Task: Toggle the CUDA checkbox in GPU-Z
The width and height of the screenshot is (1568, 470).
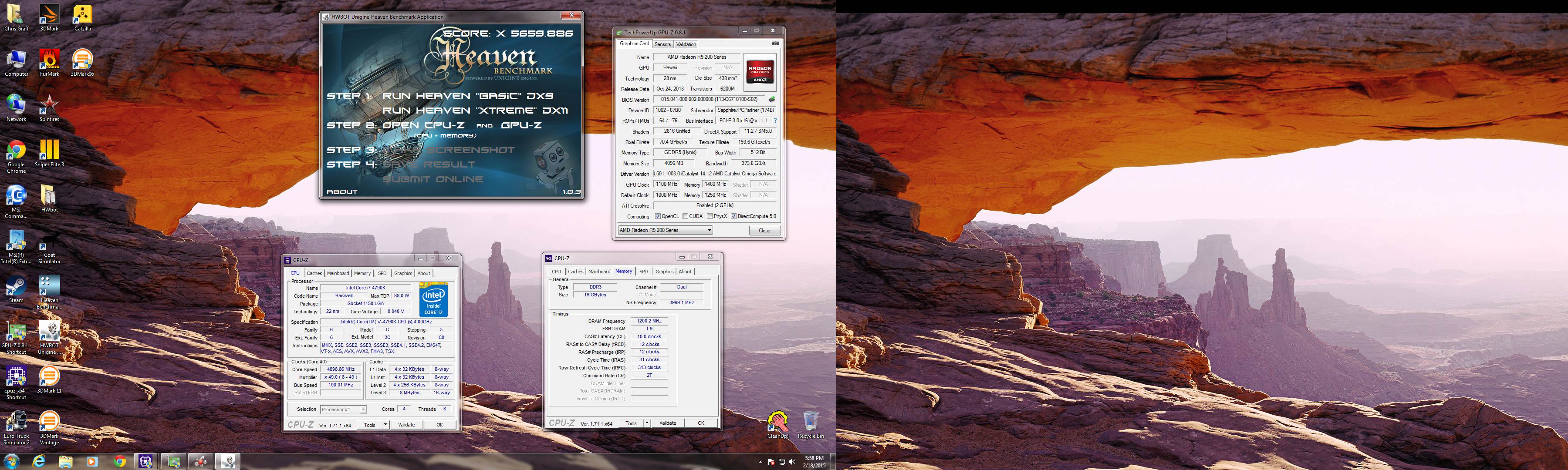Action: coord(686,216)
